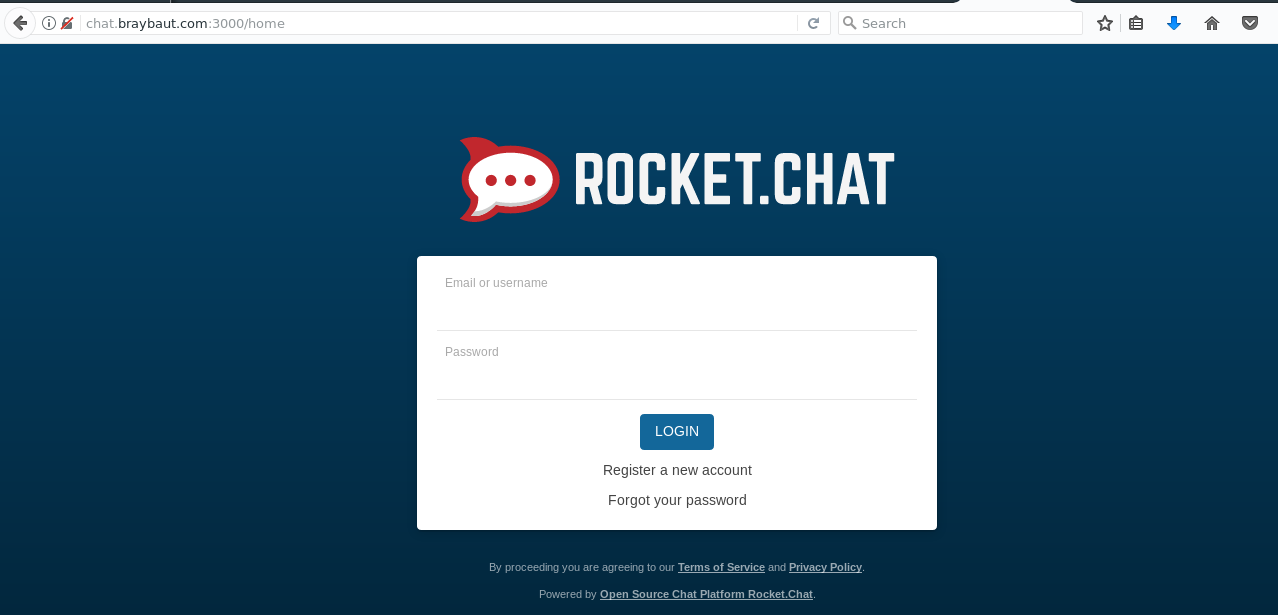Viewport: 1278px width, 615px height.
Task: Open site information icon in address bar
Action: tap(49, 23)
